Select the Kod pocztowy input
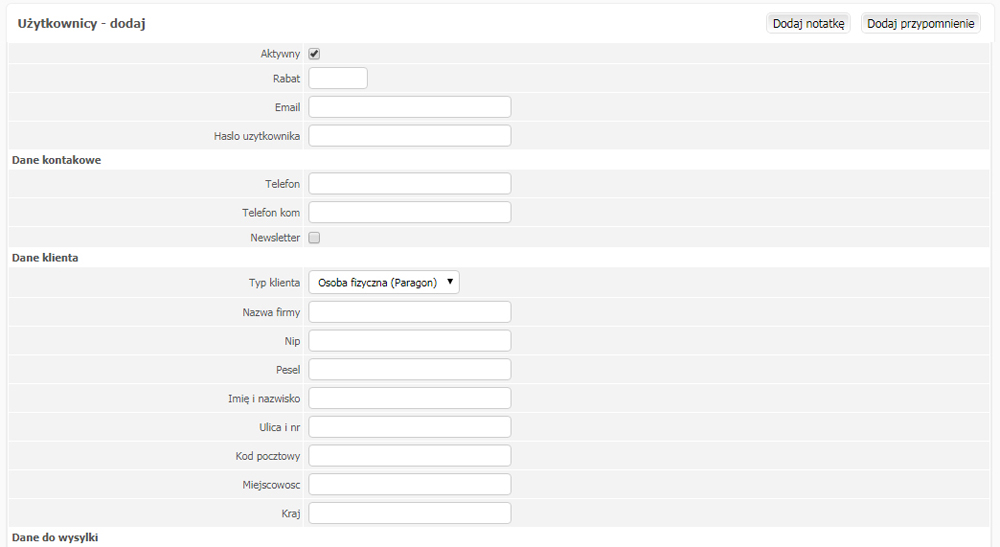 pyautogui.click(x=409, y=456)
